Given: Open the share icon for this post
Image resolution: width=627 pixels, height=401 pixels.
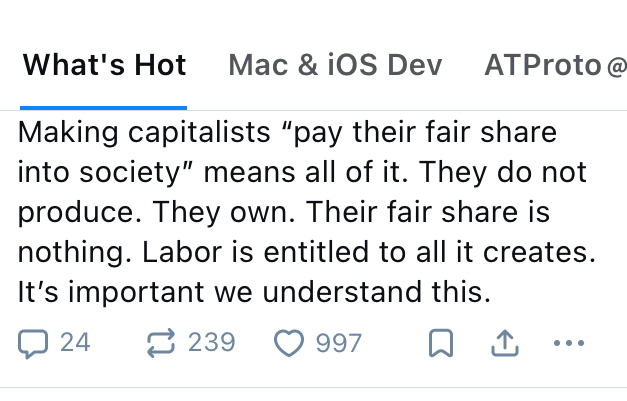Looking at the screenshot, I should click(505, 344).
